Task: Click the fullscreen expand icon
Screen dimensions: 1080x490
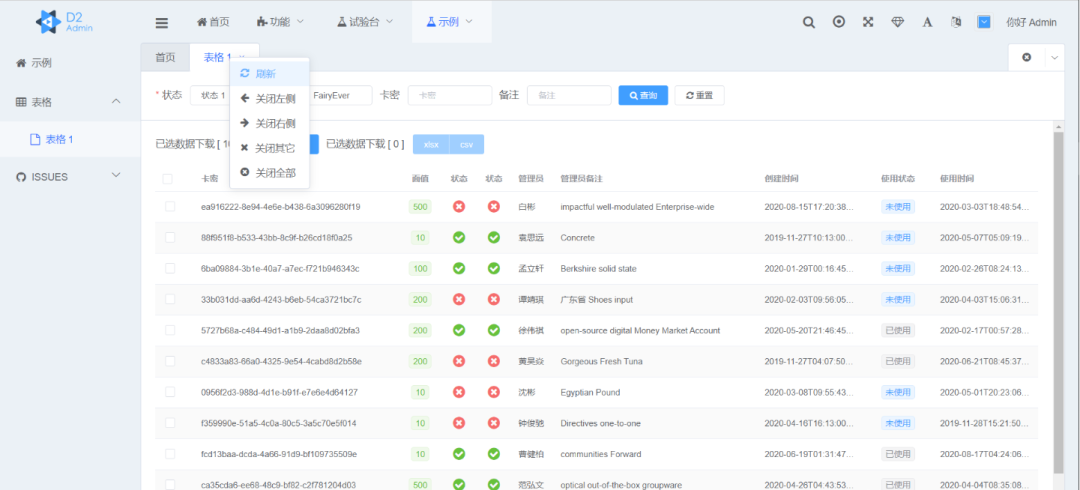Action: click(x=868, y=22)
